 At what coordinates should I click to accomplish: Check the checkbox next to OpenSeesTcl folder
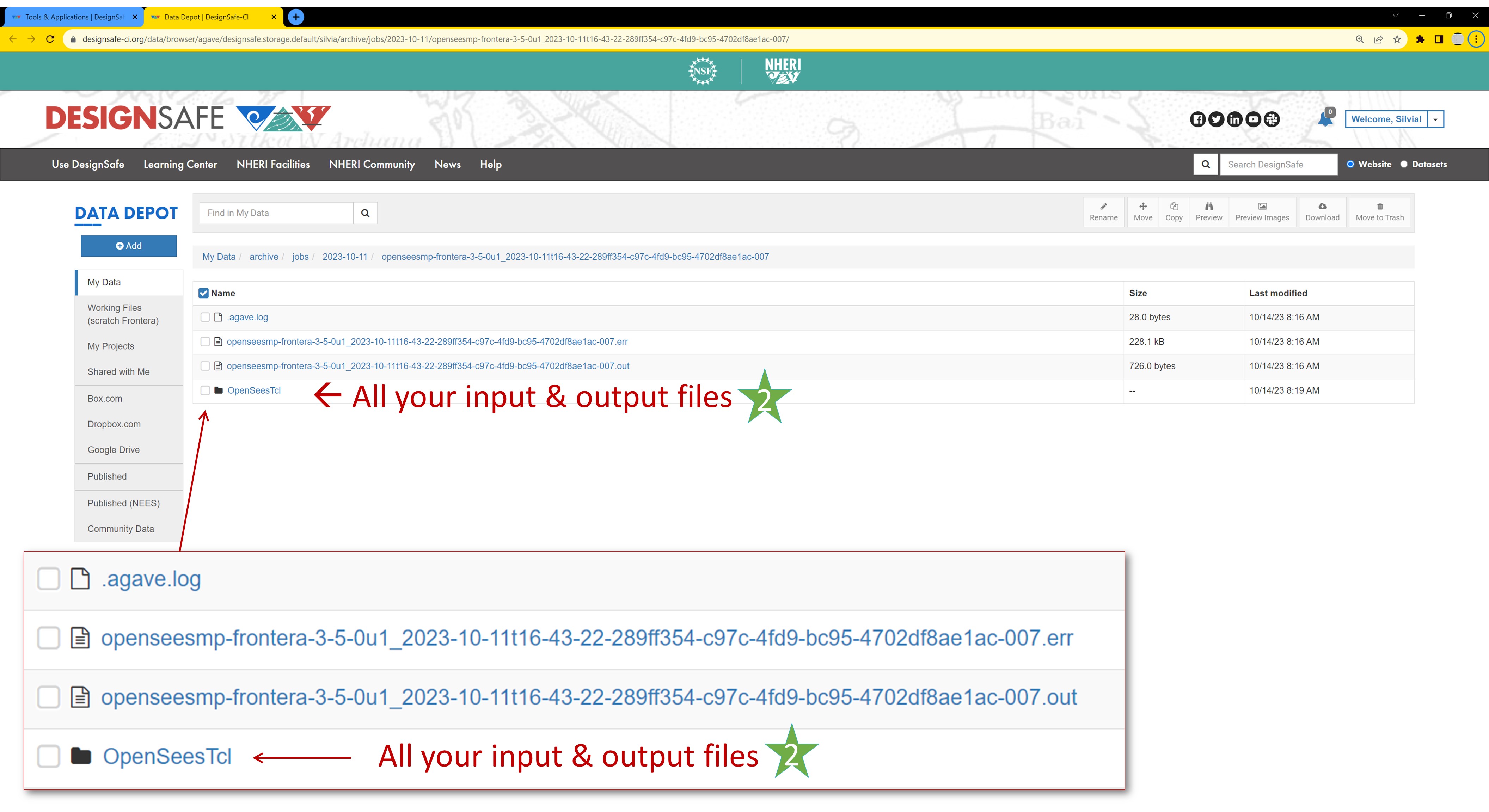204,390
